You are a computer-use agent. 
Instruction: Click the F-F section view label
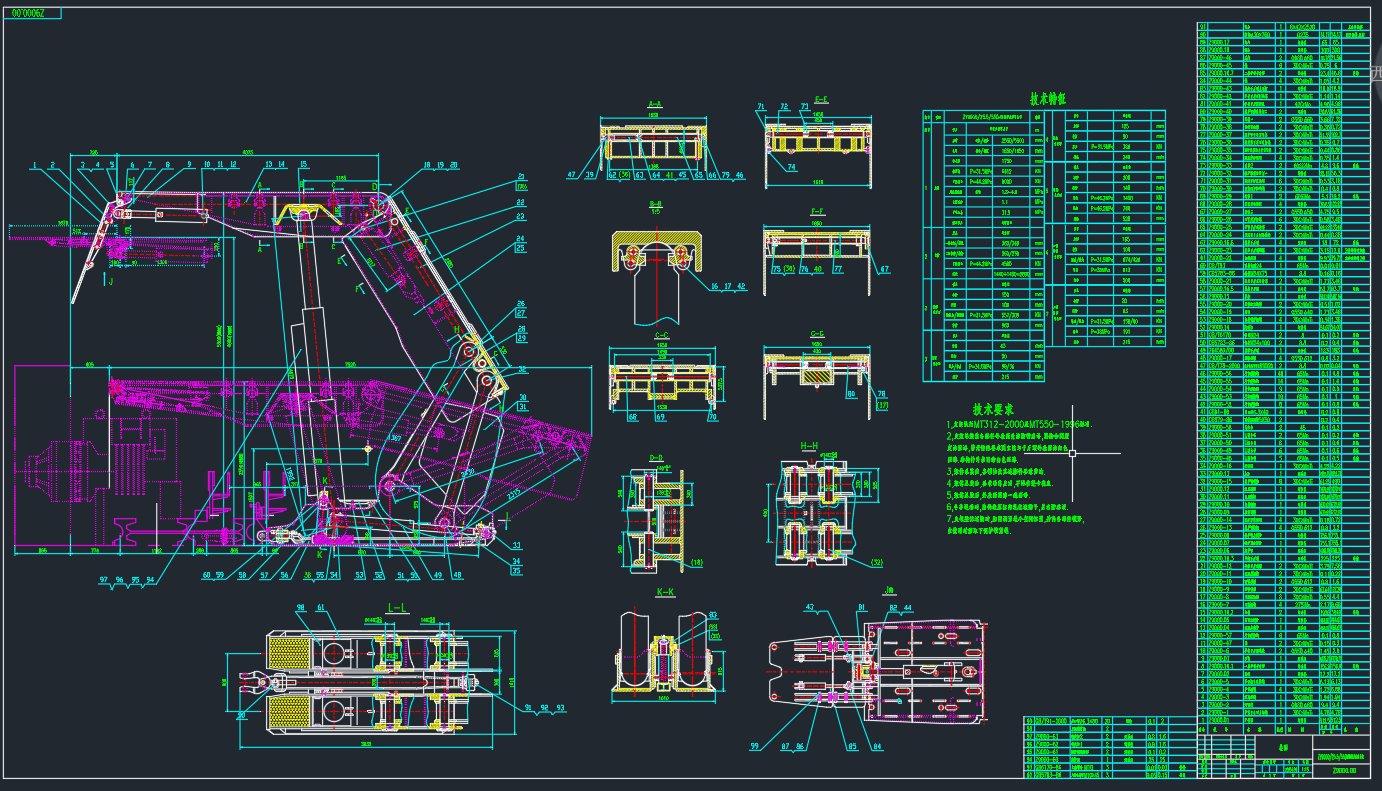point(818,212)
